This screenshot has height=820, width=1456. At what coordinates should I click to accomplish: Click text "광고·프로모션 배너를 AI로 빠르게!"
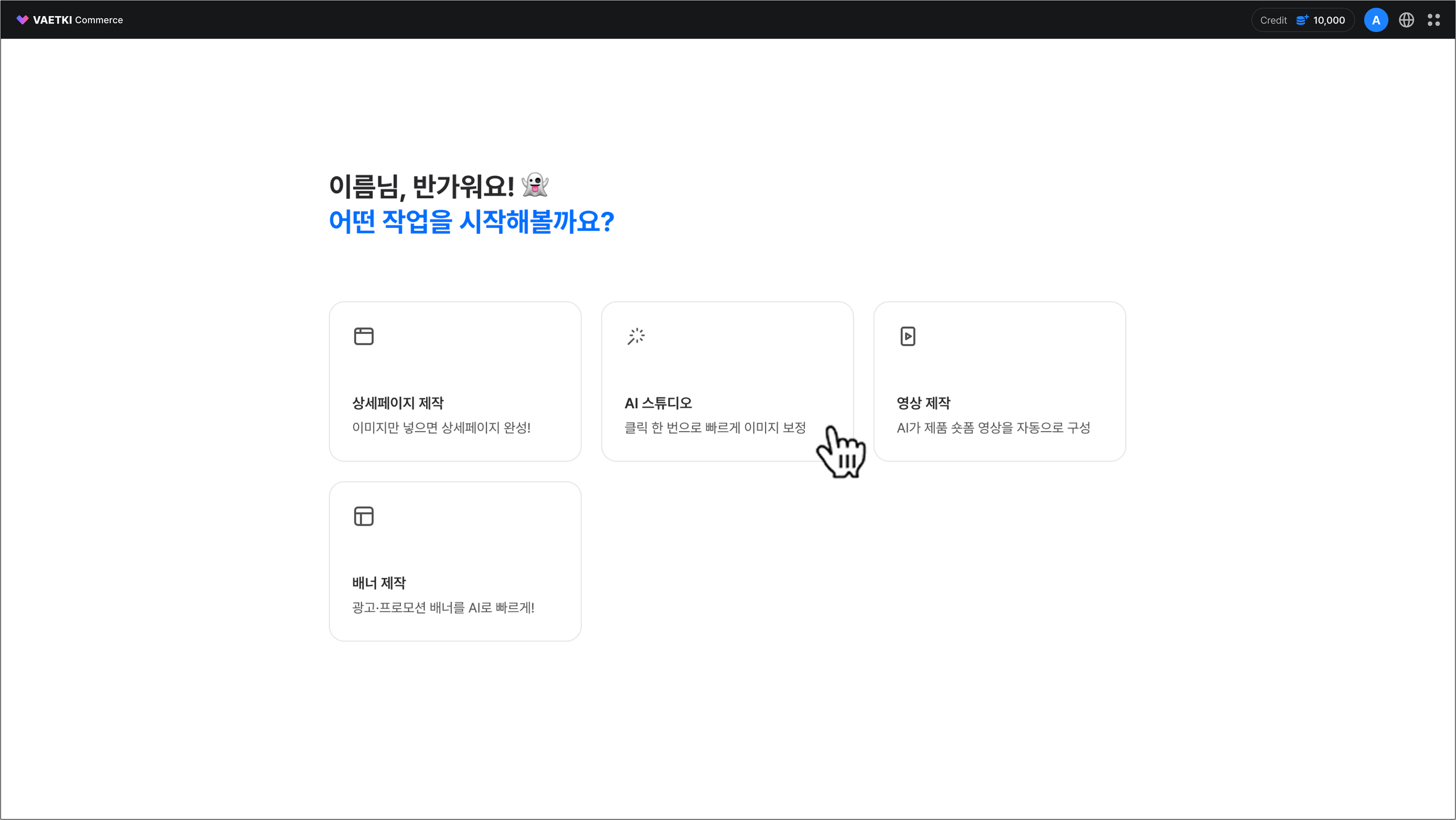click(443, 608)
